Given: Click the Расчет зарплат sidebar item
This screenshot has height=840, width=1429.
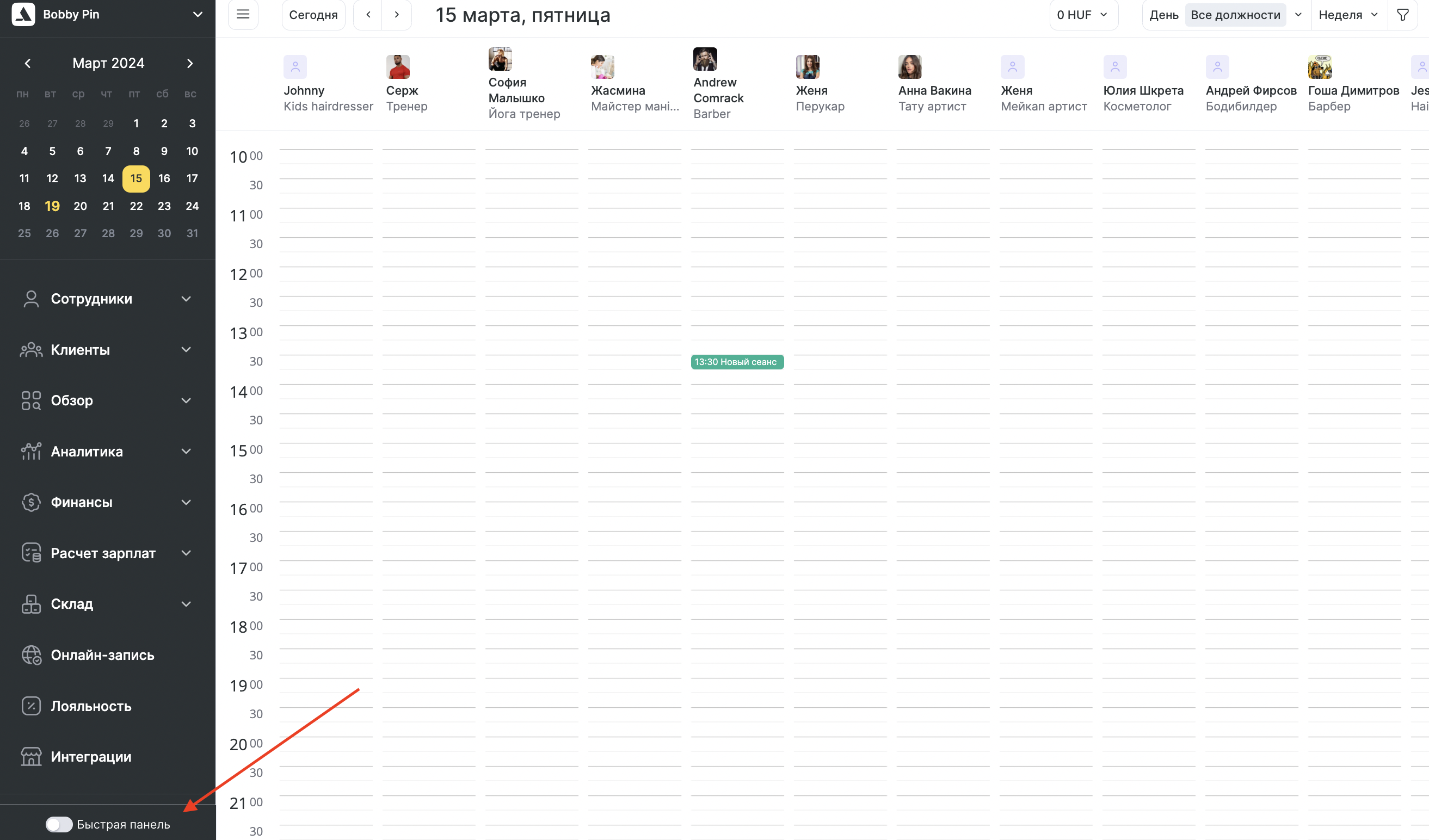Looking at the screenshot, I should 104,553.
